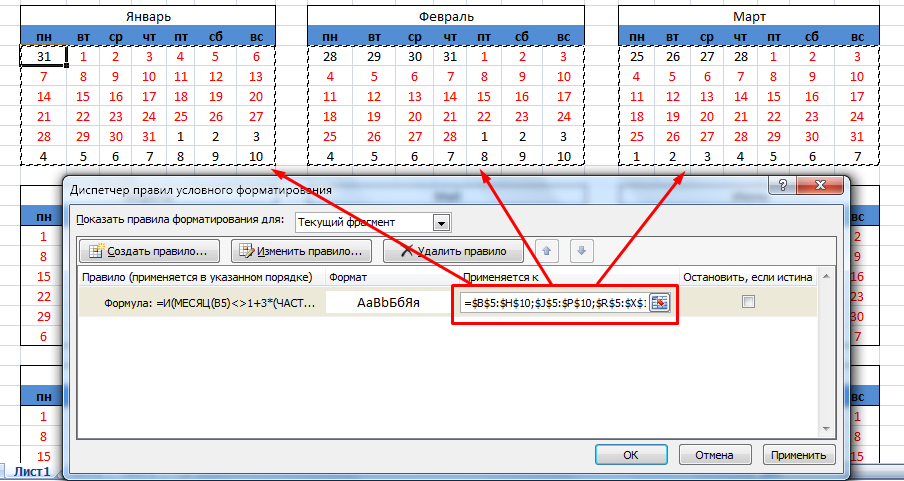This screenshot has height=481, width=904.
Task: Click the 'АаВbБбЯя' format preview
Action: (388, 302)
